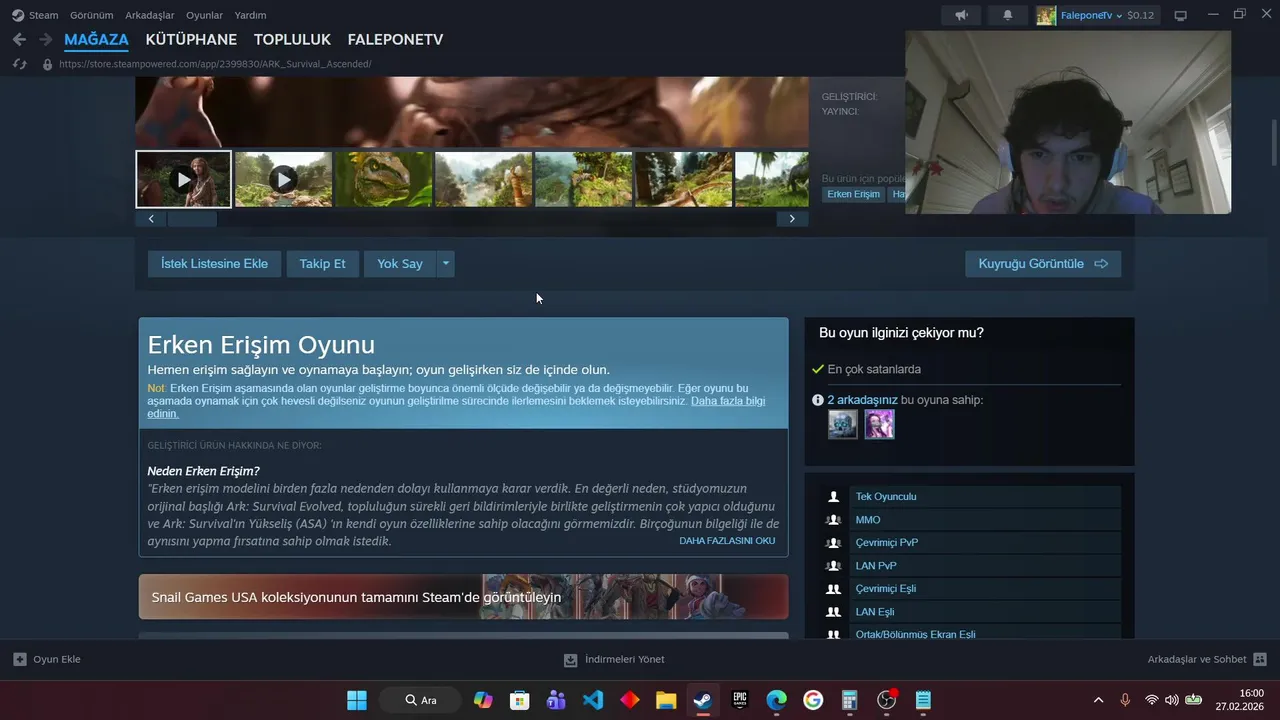Image resolution: width=1280 pixels, height=720 pixels.
Task: Open the second friend's avatar
Action: [879, 424]
